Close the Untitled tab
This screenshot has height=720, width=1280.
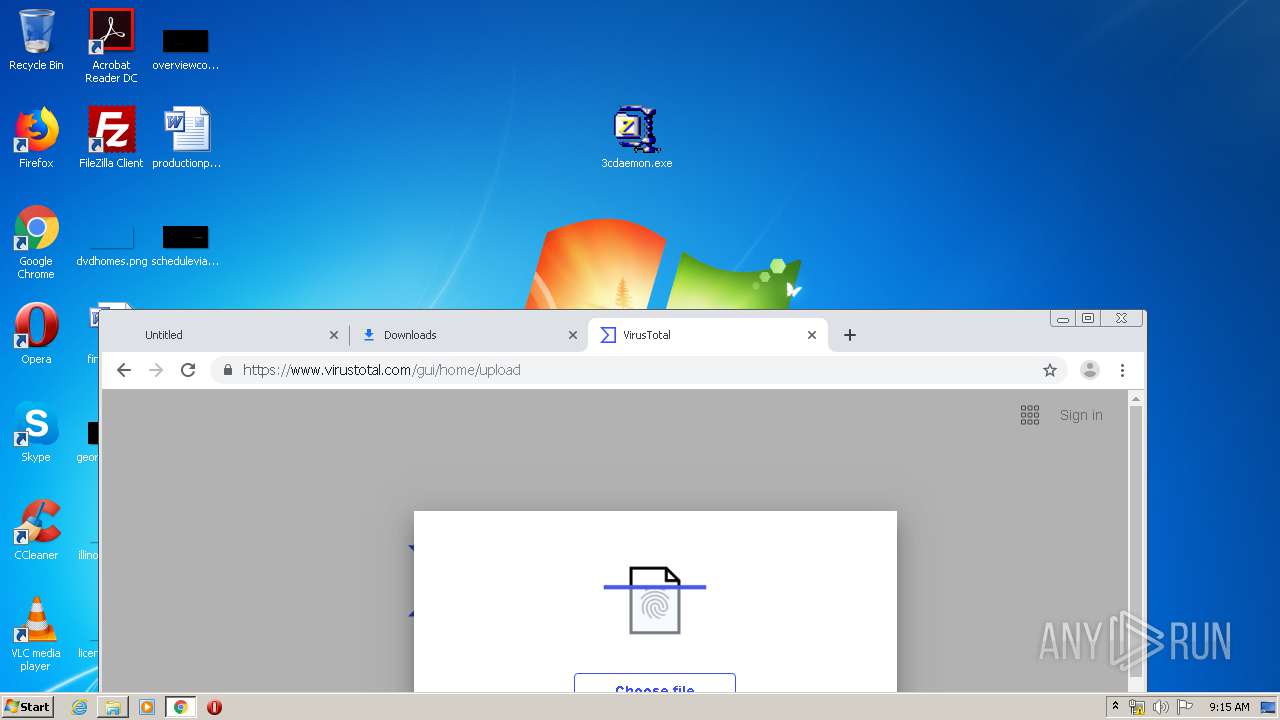(x=334, y=335)
